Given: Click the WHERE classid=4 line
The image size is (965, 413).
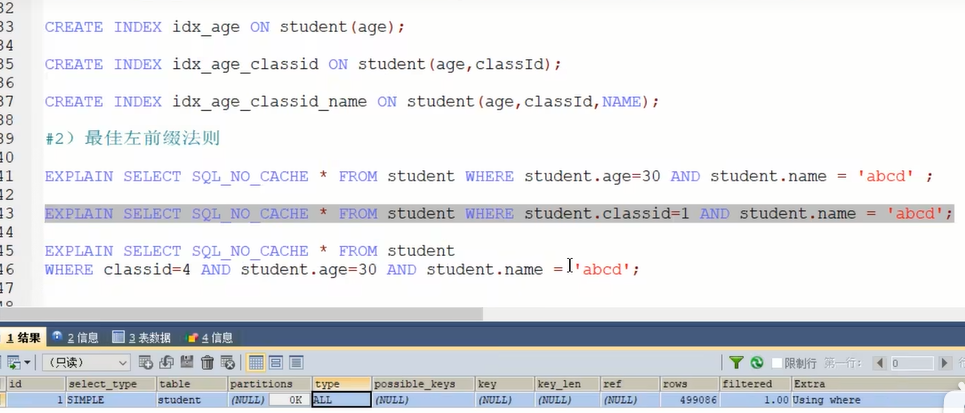Looking at the screenshot, I should (342, 270).
